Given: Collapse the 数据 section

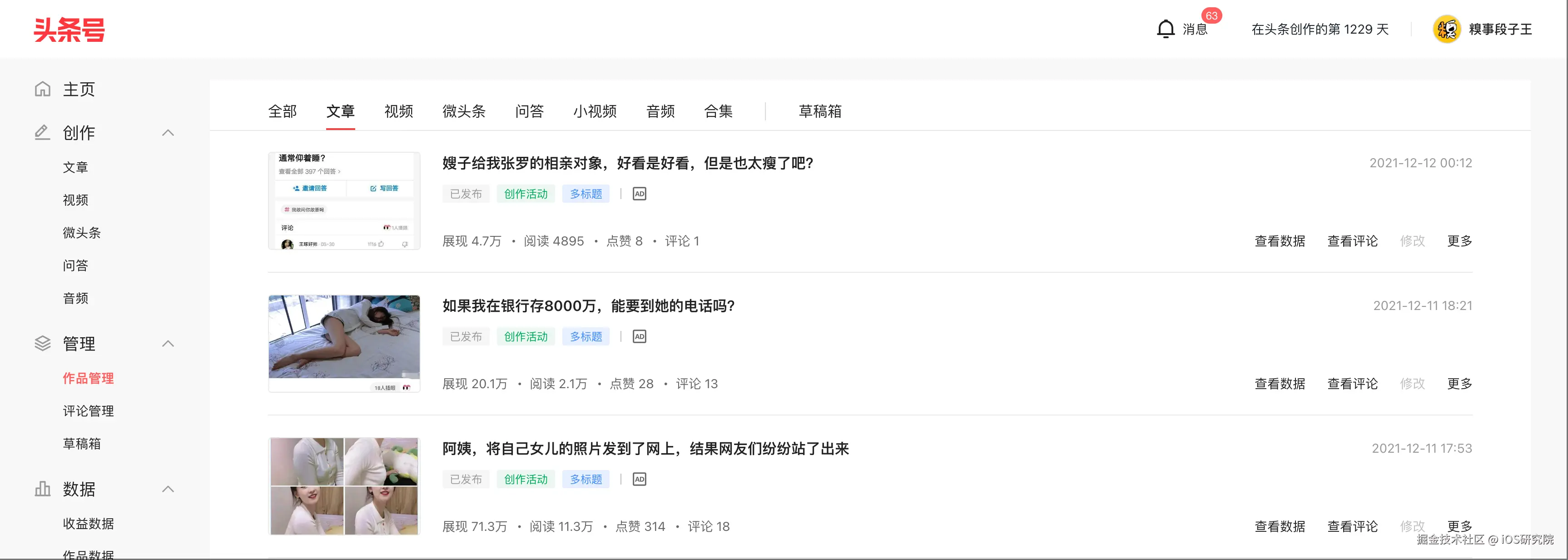Looking at the screenshot, I should (x=168, y=489).
